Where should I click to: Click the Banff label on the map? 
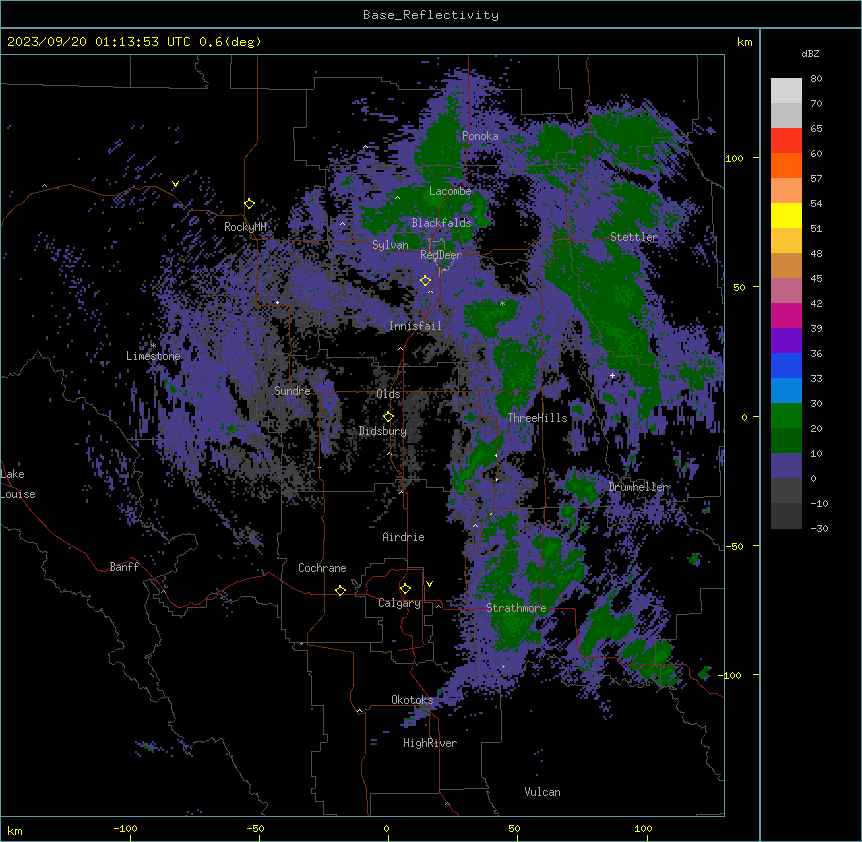tap(124, 567)
